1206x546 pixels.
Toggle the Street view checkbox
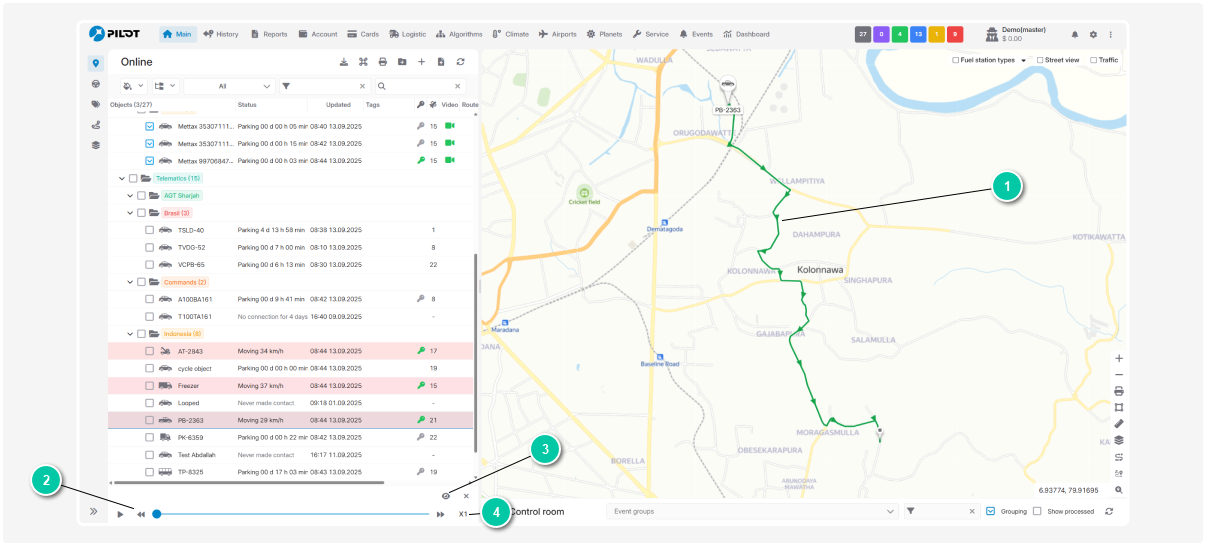coord(1040,60)
